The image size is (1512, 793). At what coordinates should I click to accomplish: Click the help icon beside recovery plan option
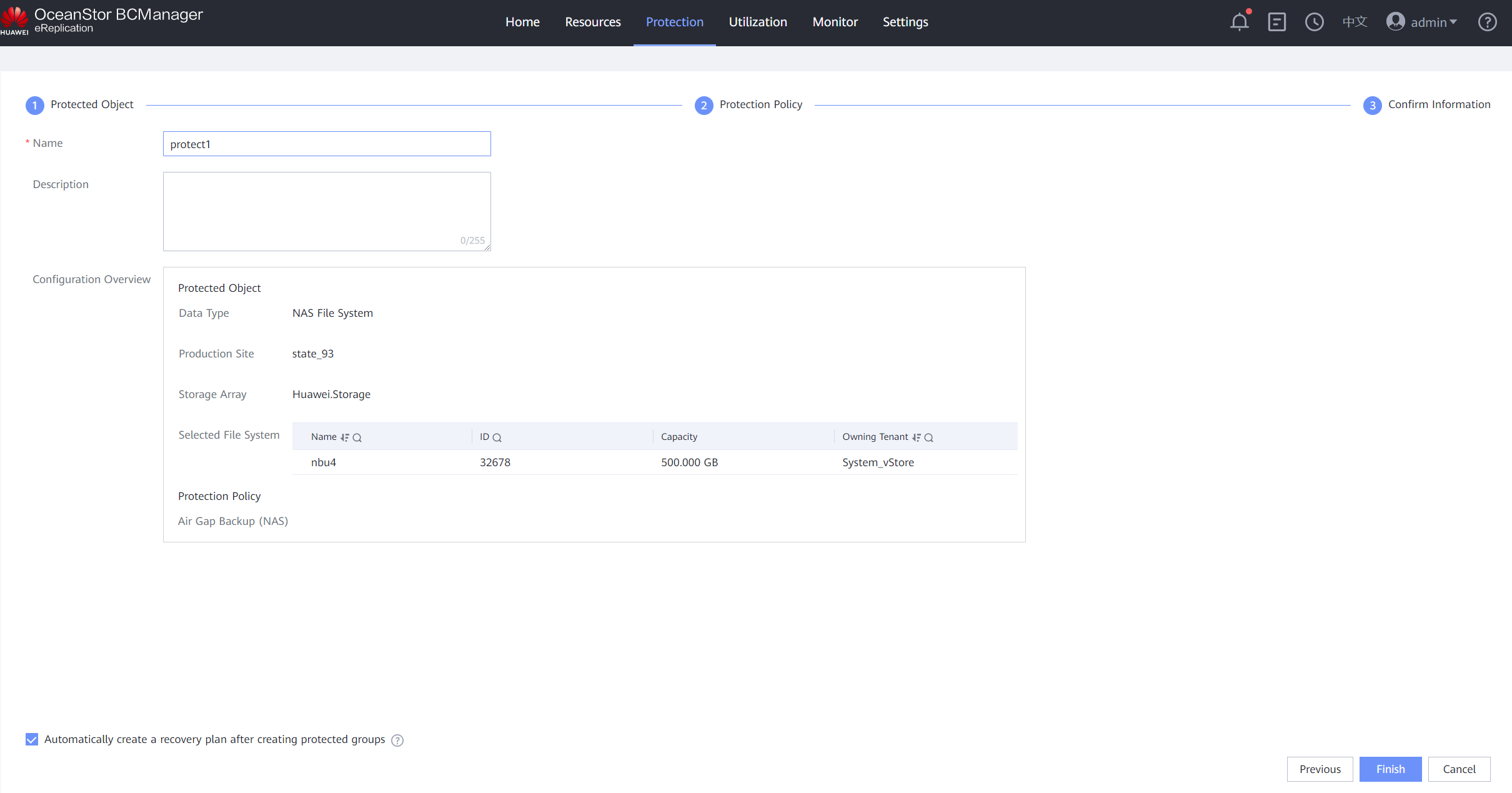point(397,741)
